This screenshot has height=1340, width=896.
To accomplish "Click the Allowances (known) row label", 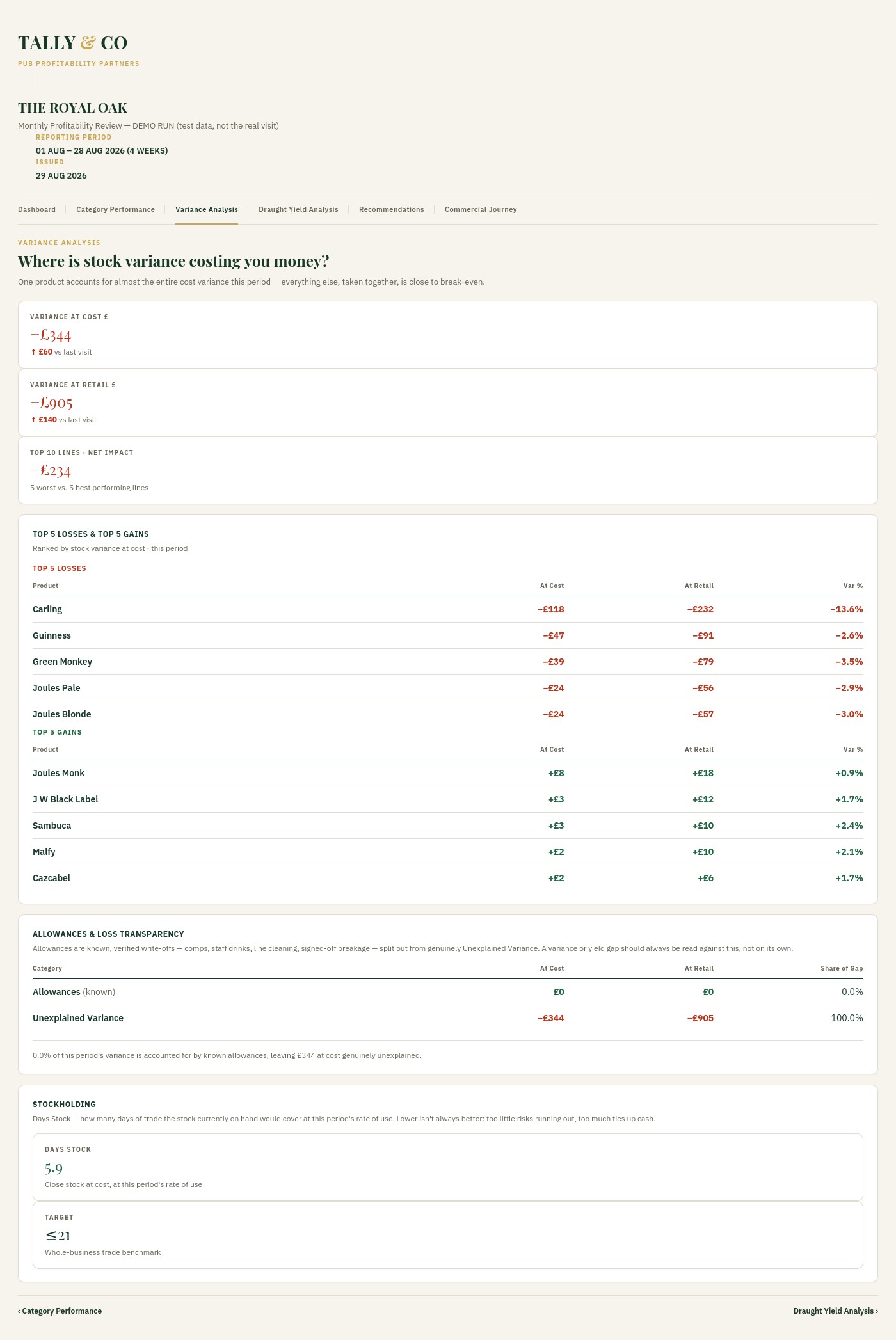I will point(74,992).
